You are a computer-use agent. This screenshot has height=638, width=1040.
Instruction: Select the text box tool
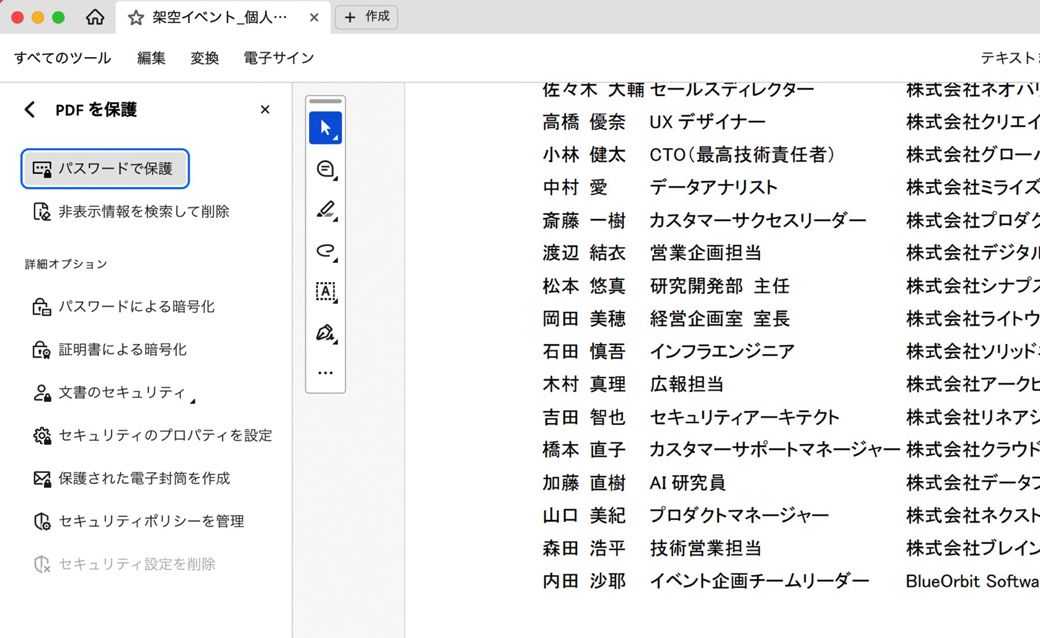click(325, 291)
